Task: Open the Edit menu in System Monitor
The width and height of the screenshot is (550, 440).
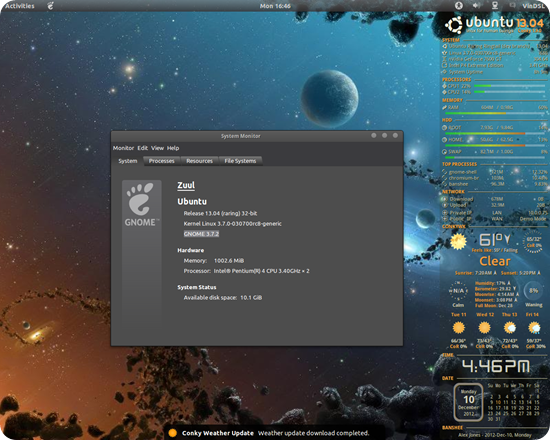Action: 142,148
